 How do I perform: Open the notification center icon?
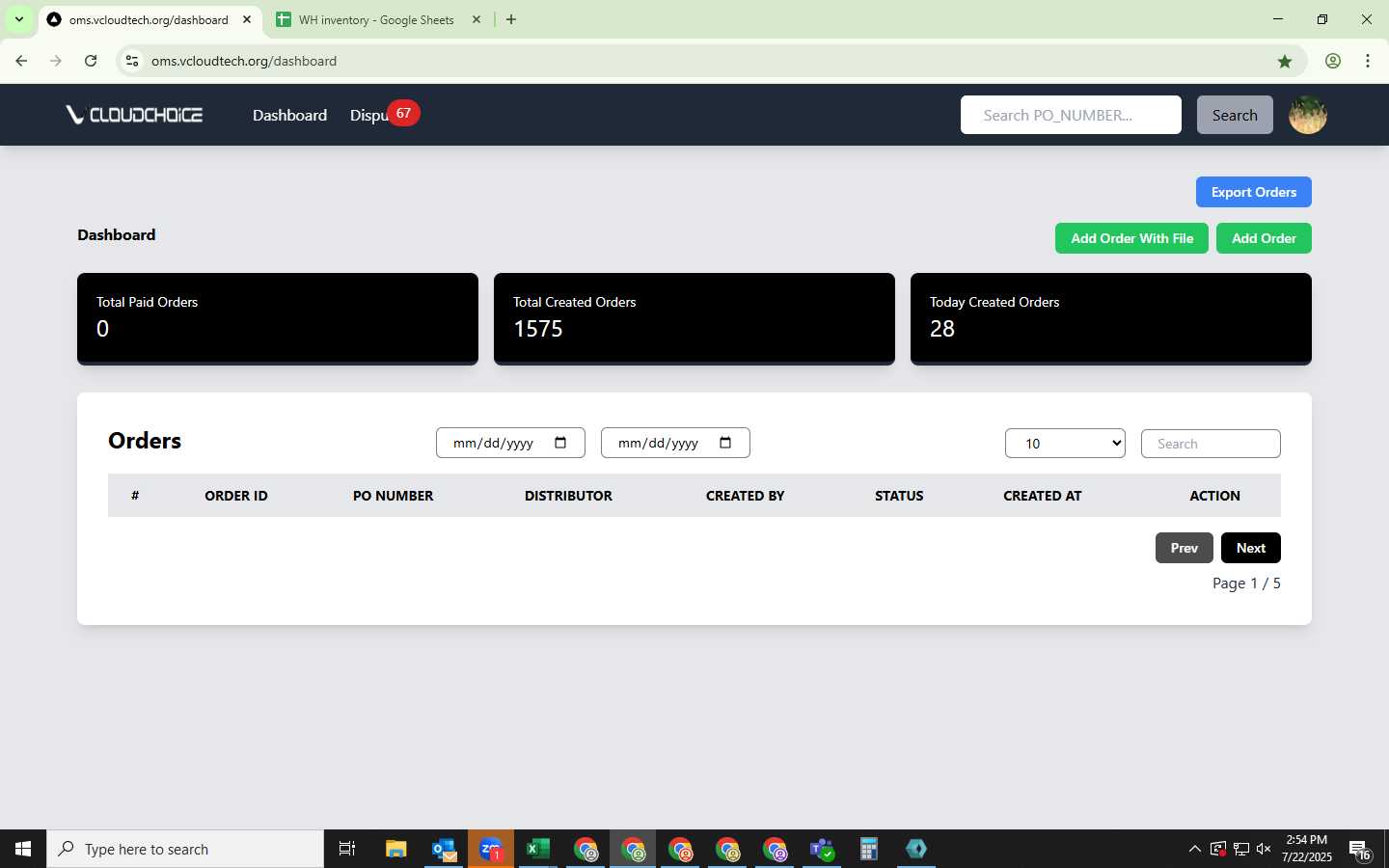click(x=1360, y=850)
